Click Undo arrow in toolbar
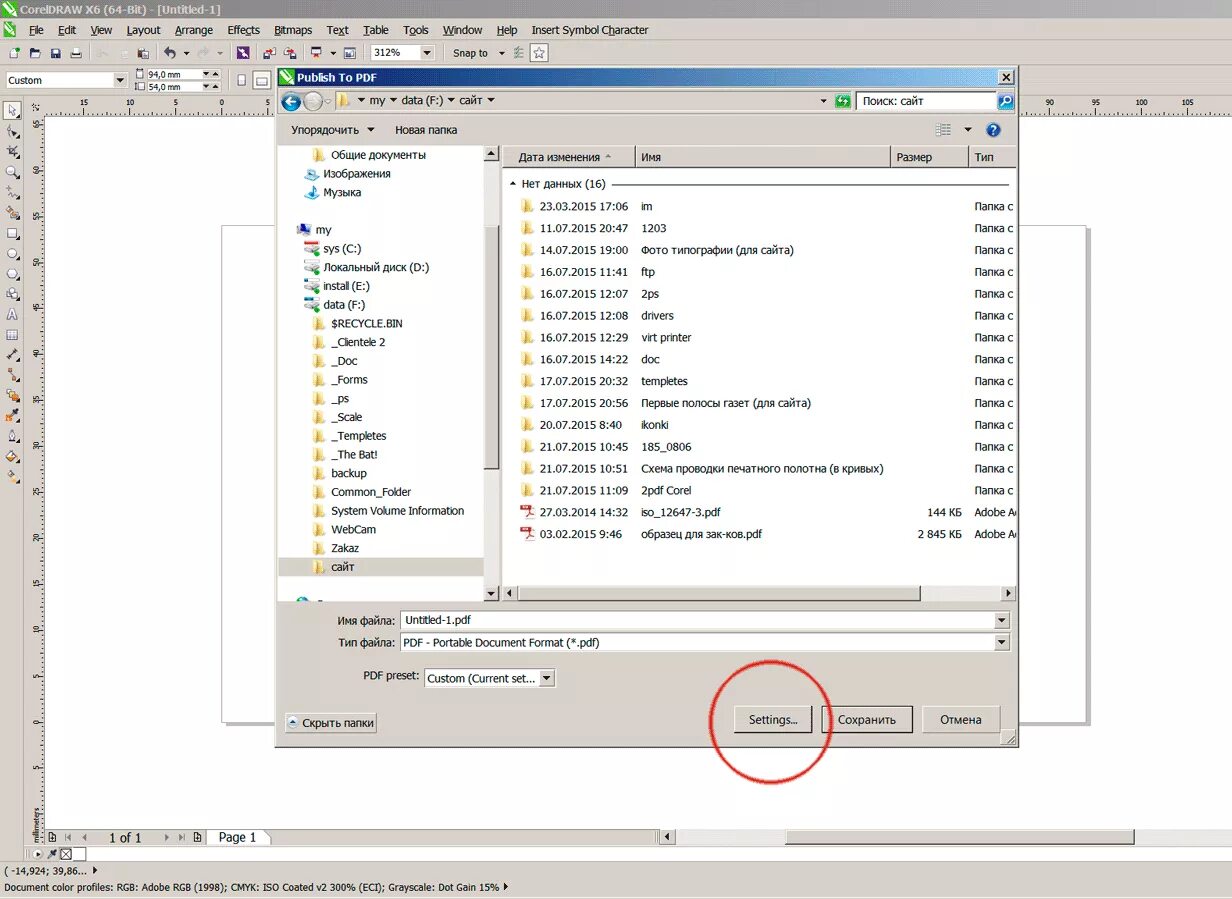 (x=169, y=53)
